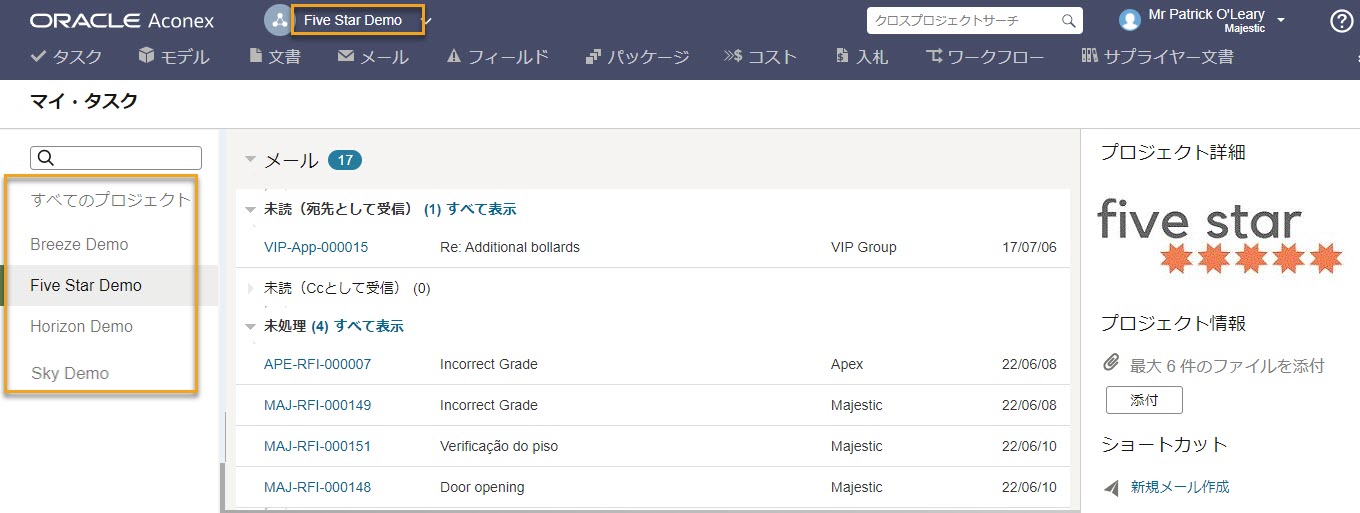Click the project selector network icon

(278, 19)
